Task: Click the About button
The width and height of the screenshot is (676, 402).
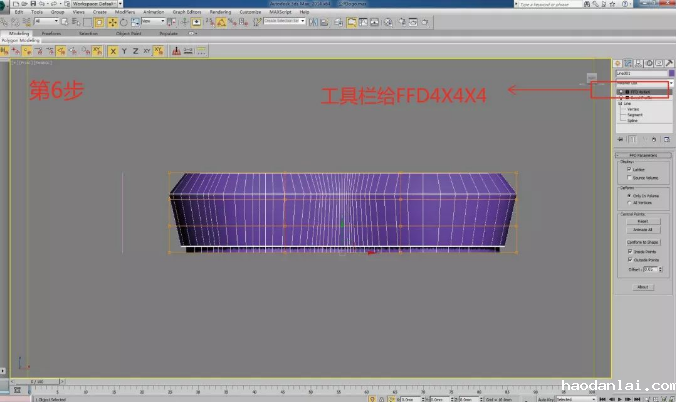Action: point(643,287)
